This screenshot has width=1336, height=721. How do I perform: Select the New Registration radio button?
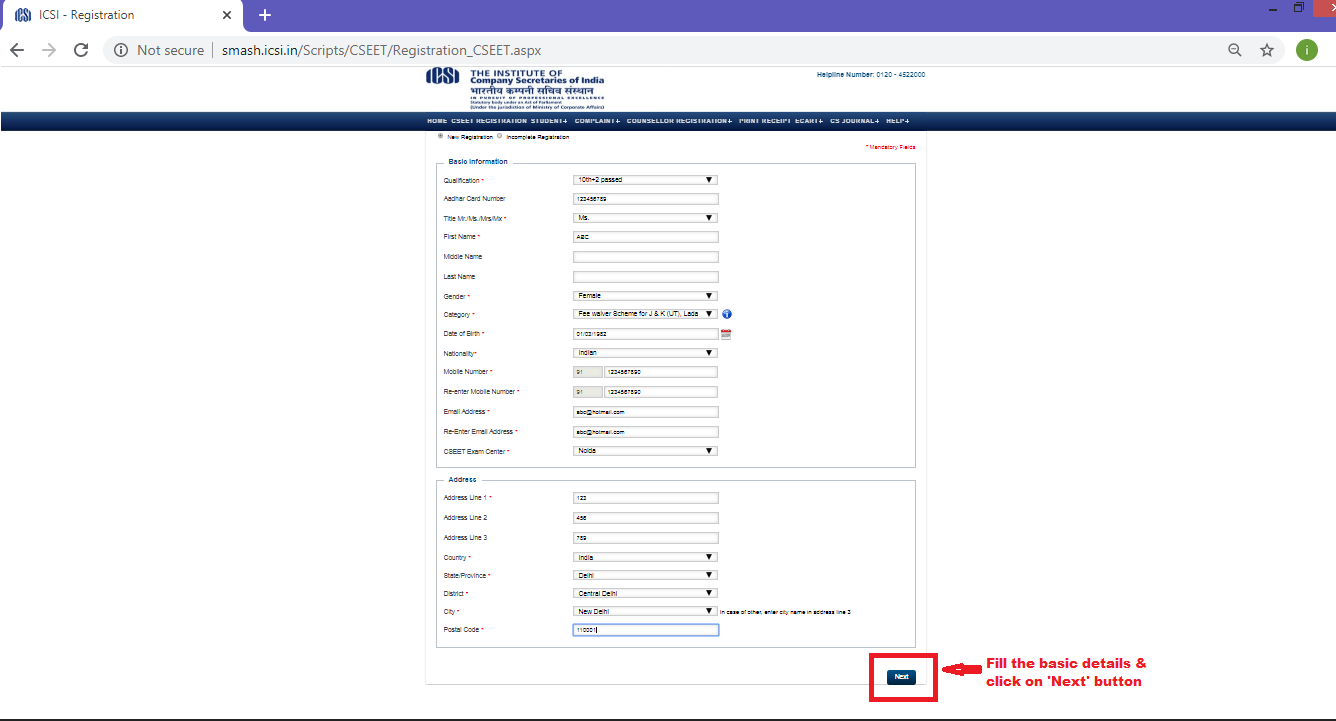pyautogui.click(x=441, y=136)
